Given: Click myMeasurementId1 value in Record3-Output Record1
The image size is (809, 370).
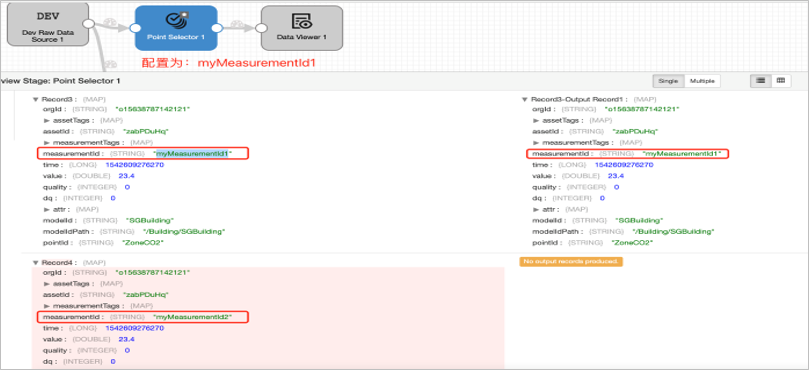Looking at the screenshot, I should (682, 153).
